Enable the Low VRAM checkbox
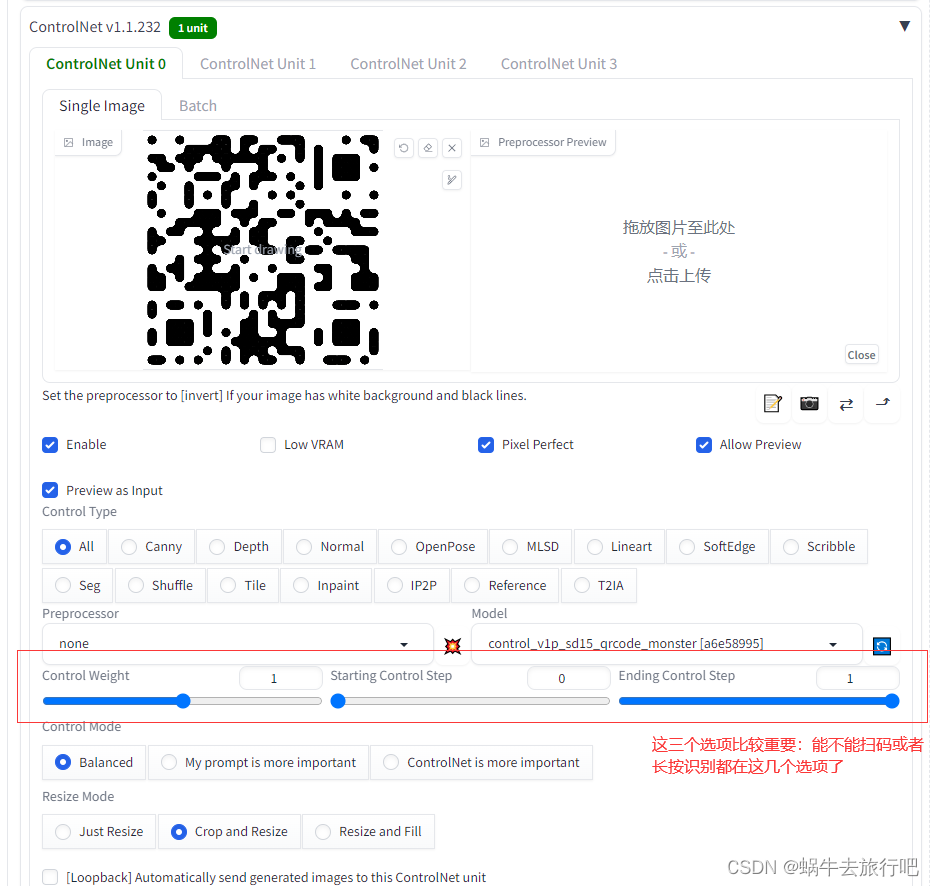934x886 pixels. [268, 445]
